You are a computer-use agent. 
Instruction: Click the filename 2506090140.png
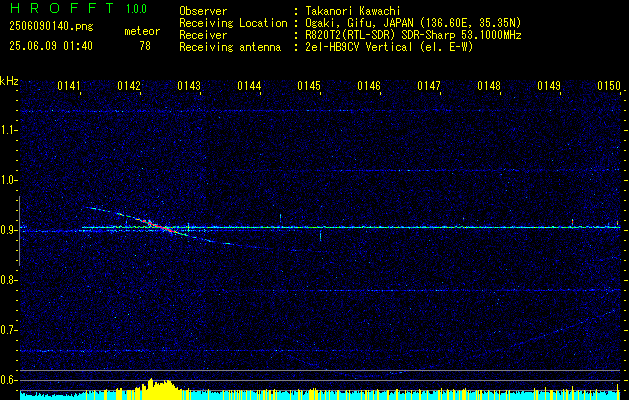coord(51,27)
